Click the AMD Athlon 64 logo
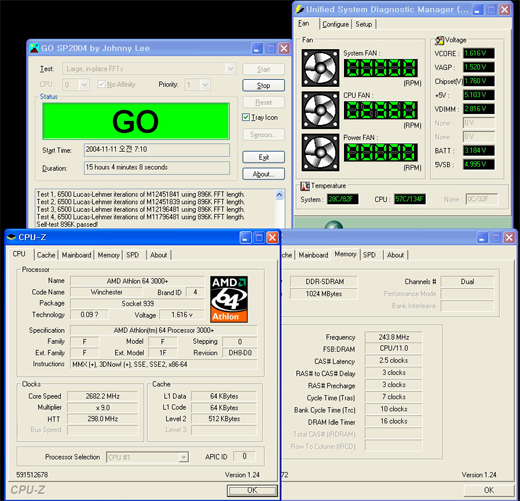 (229, 299)
